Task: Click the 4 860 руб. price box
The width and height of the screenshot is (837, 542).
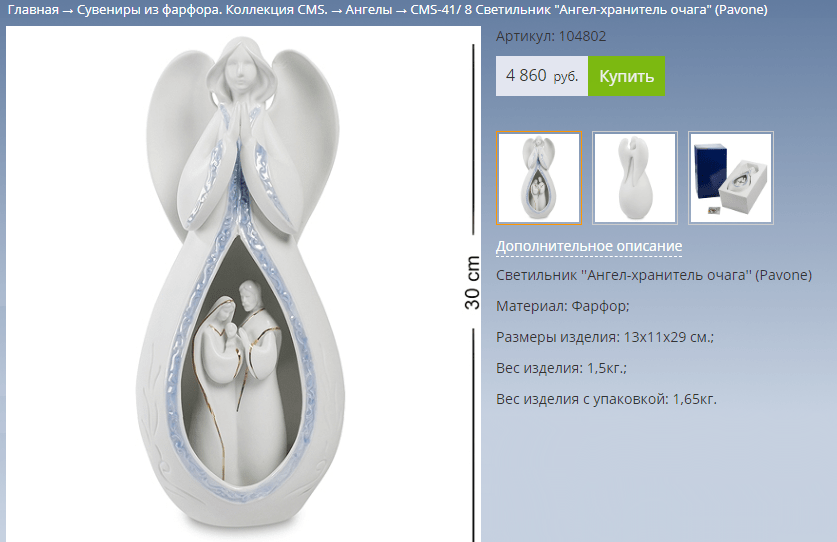Action: pos(542,76)
